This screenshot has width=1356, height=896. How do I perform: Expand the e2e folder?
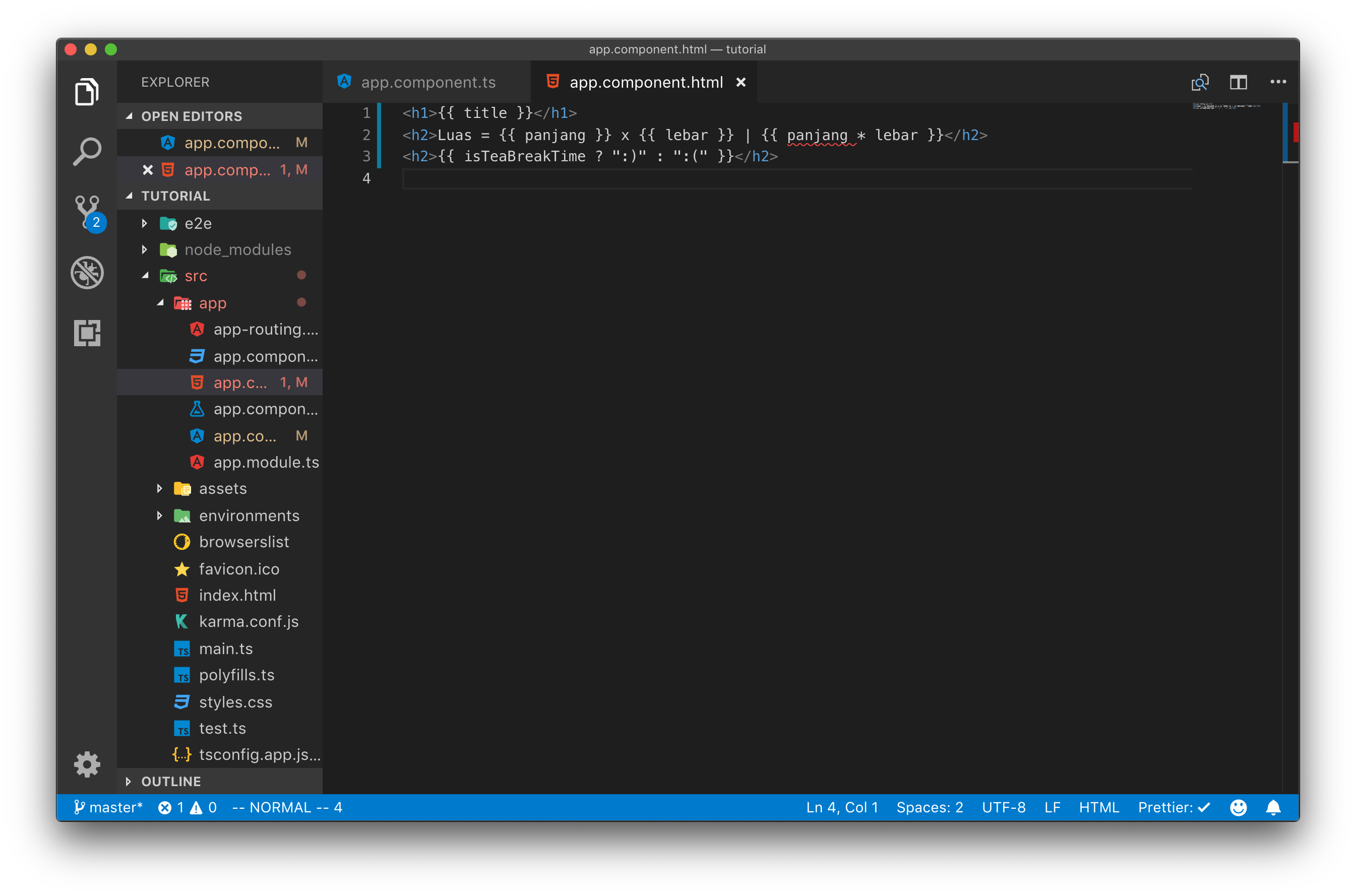click(220, 223)
